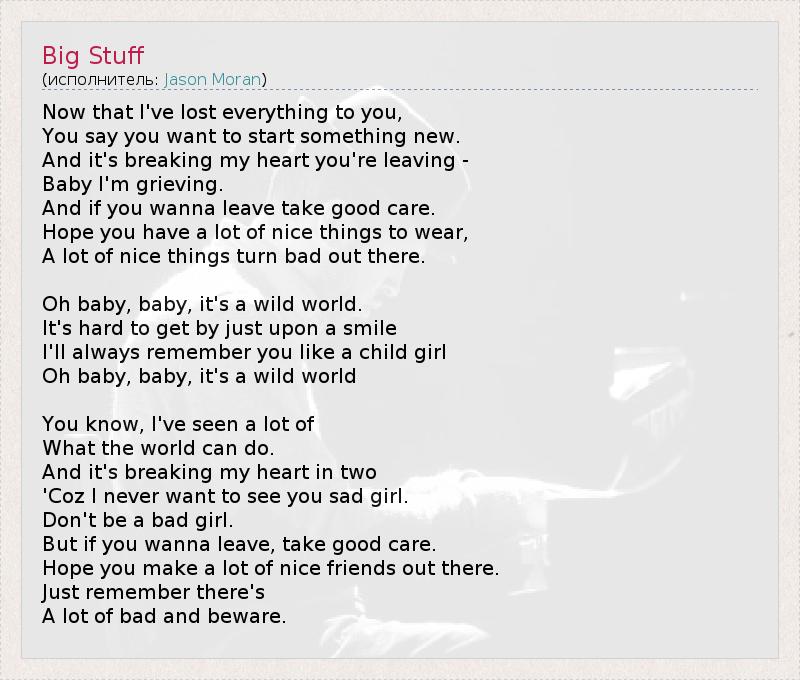
Task: Click the line 'It's hard to get by just upon a smile'
Action: click(x=219, y=328)
